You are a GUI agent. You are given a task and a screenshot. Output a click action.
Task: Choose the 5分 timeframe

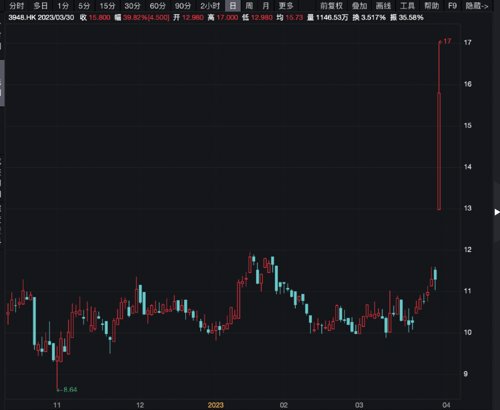tap(84, 6)
